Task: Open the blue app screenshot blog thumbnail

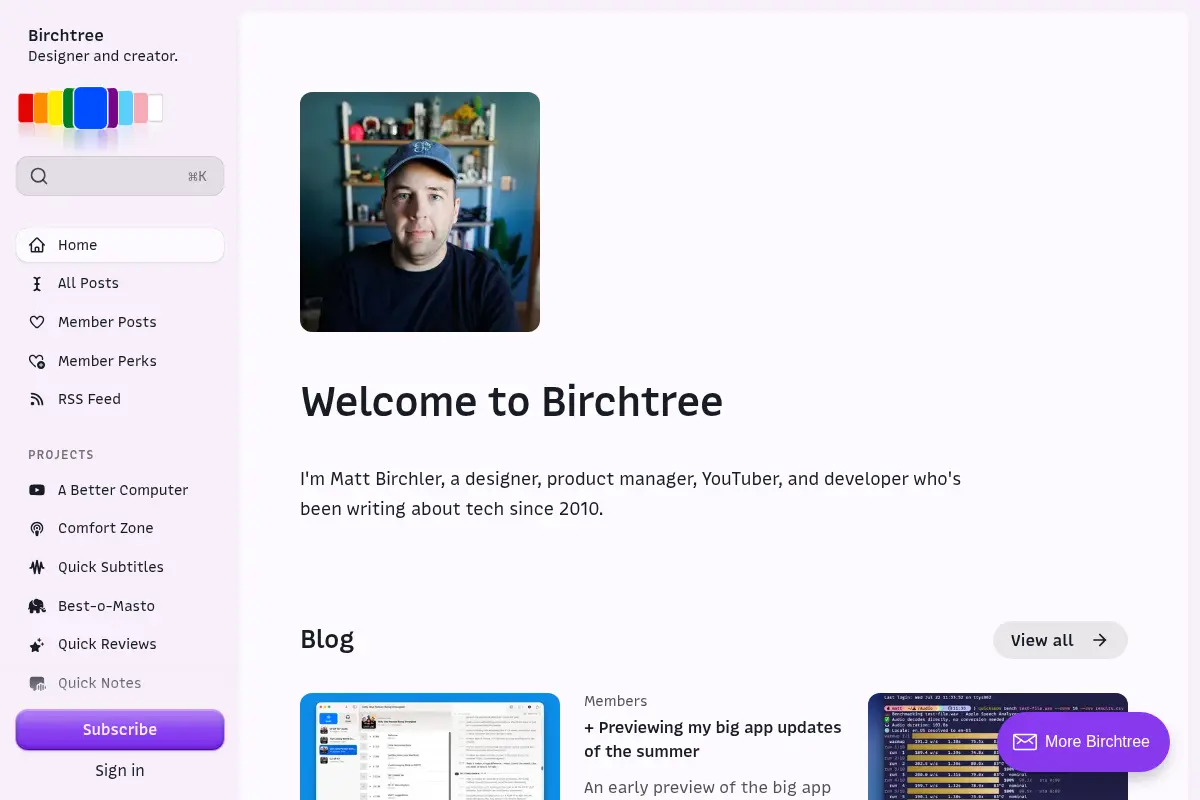Action: [x=430, y=746]
